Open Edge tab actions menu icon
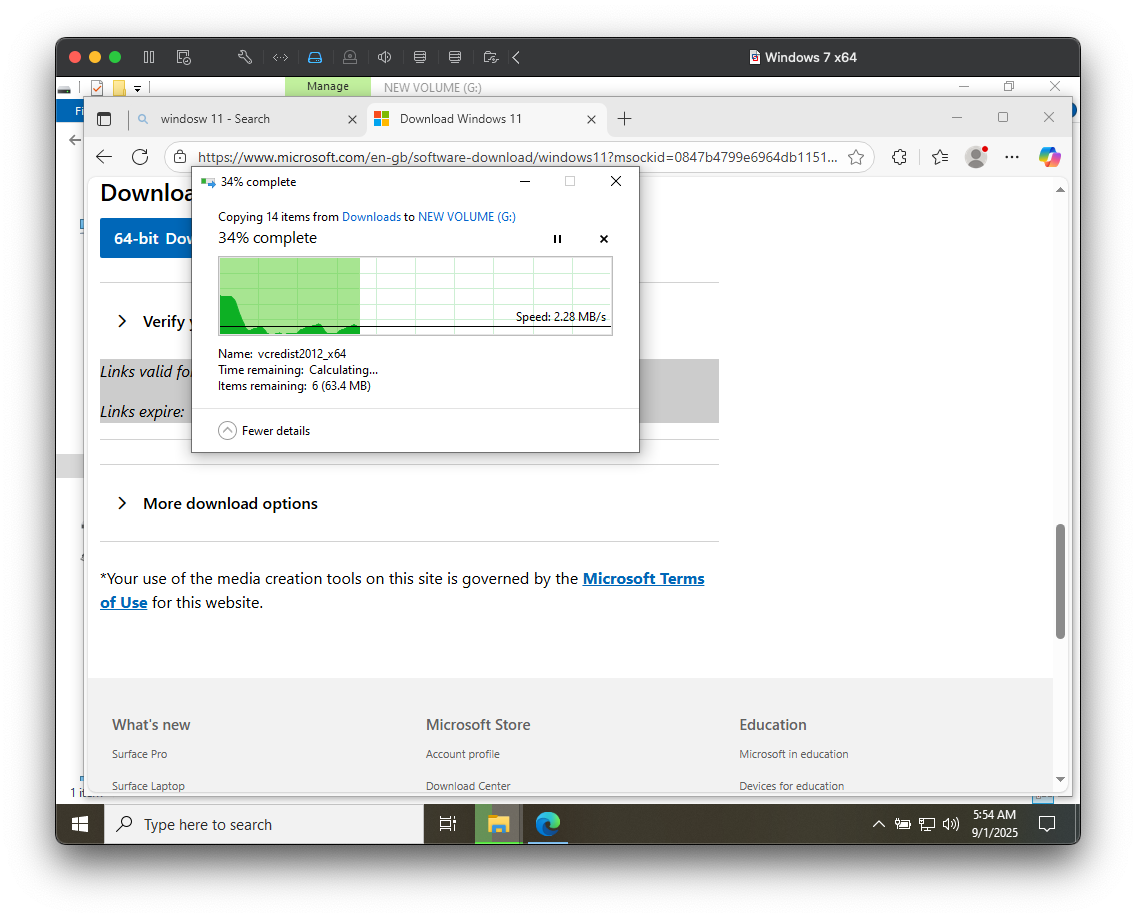The image size is (1136, 918). tap(104, 119)
